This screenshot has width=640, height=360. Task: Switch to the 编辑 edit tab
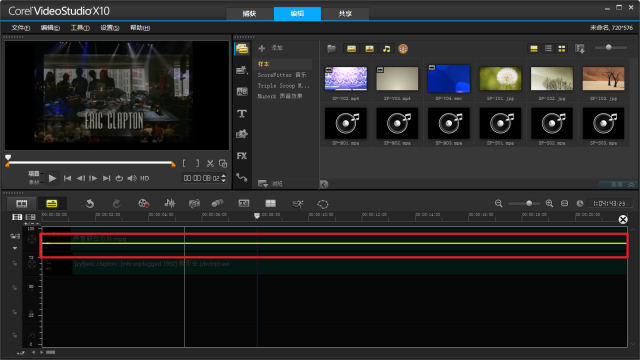point(297,13)
